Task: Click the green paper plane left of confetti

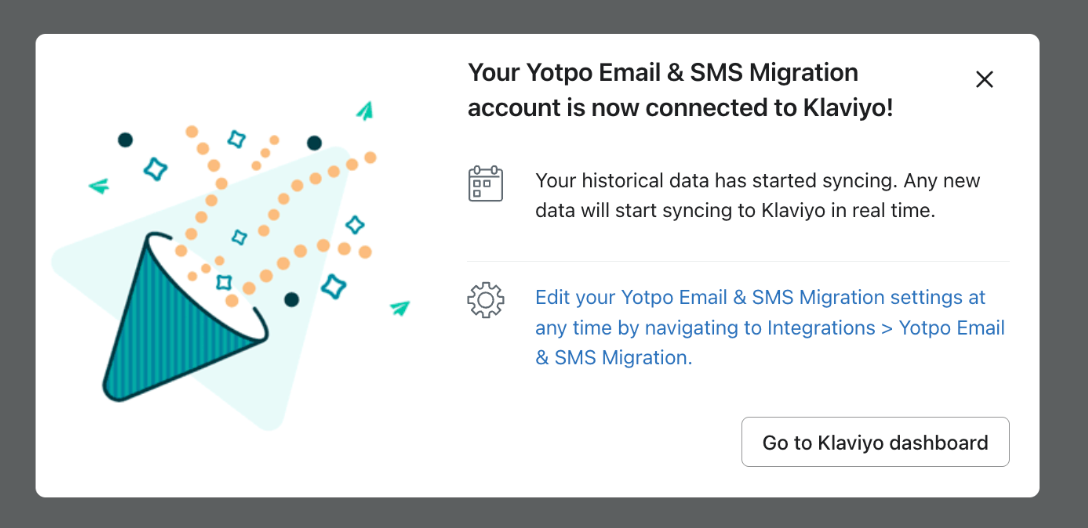Action: 98,186
